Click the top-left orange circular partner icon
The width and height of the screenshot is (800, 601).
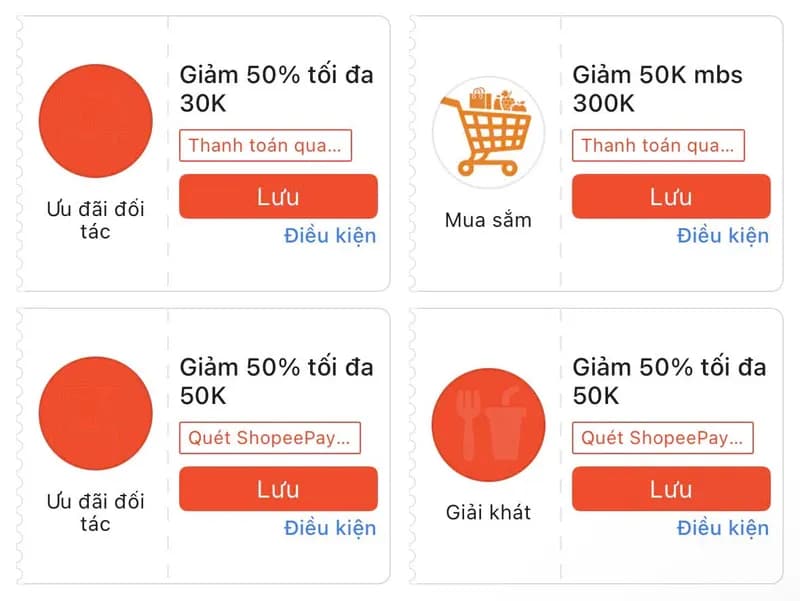tap(96, 120)
